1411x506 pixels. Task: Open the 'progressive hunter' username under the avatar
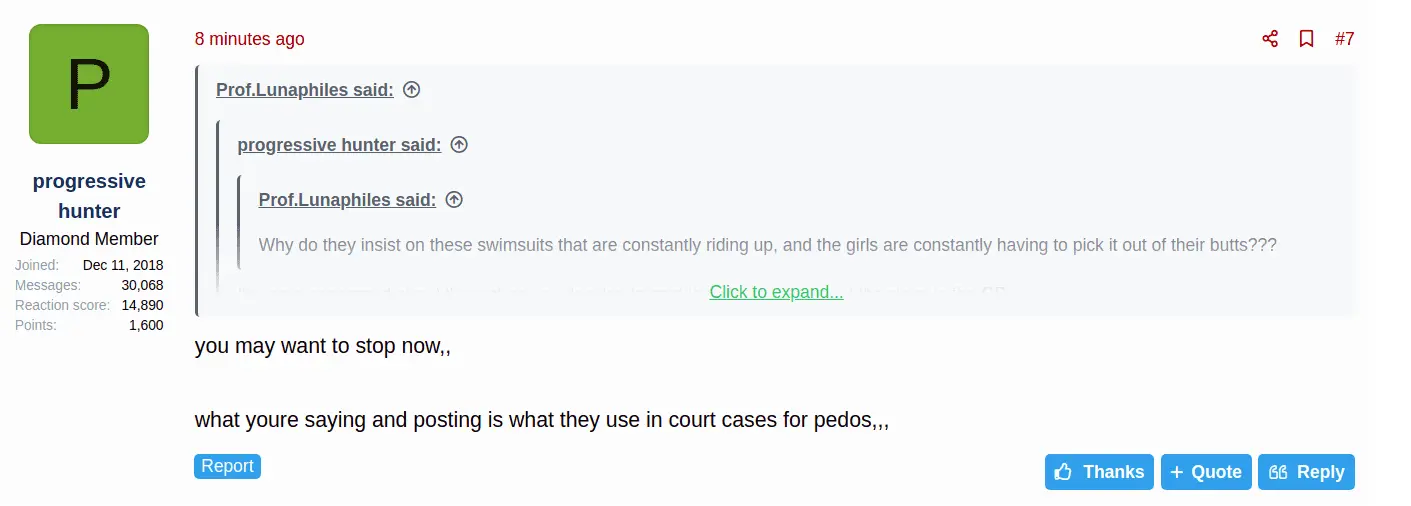point(89,196)
